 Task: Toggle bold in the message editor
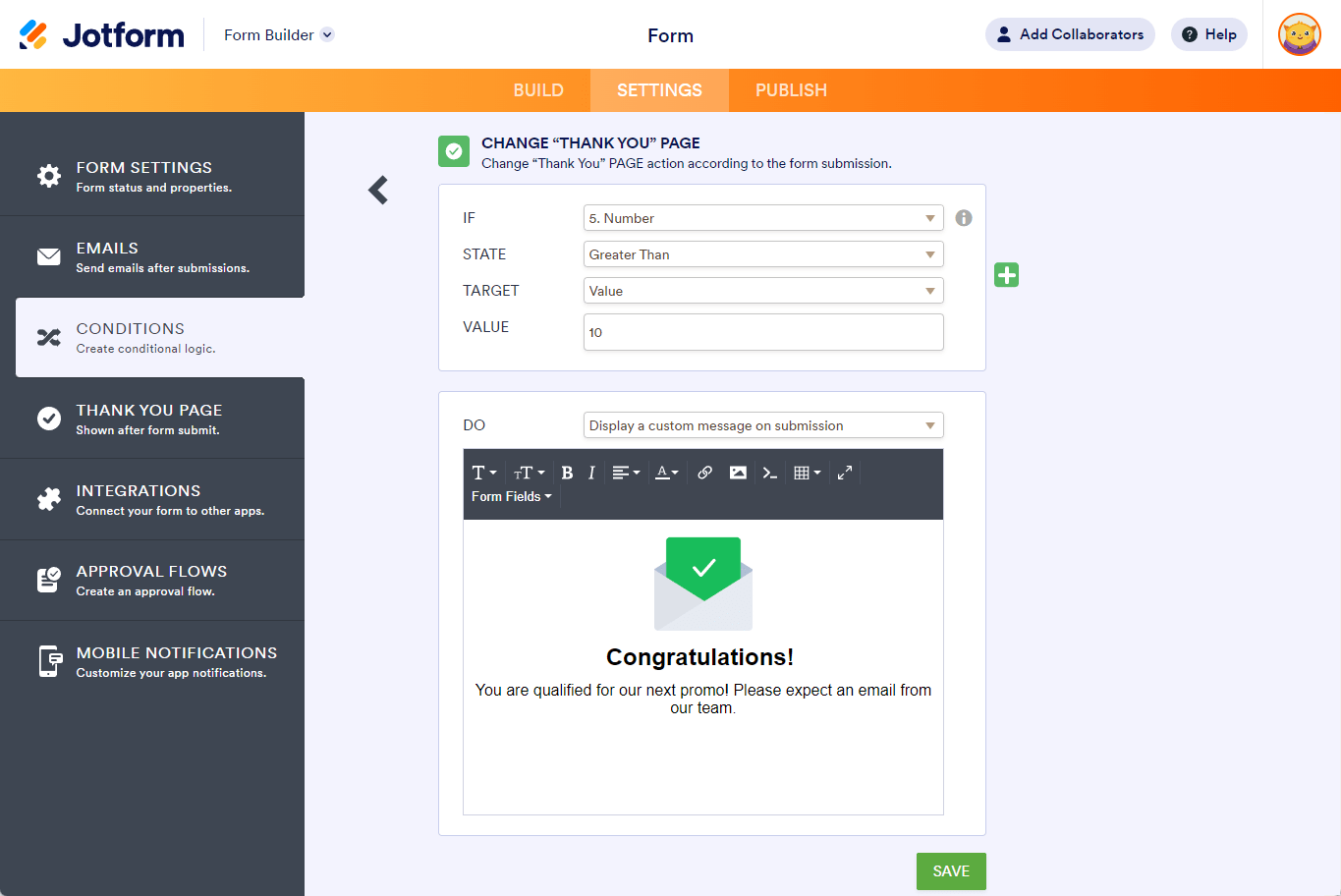point(567,473)
